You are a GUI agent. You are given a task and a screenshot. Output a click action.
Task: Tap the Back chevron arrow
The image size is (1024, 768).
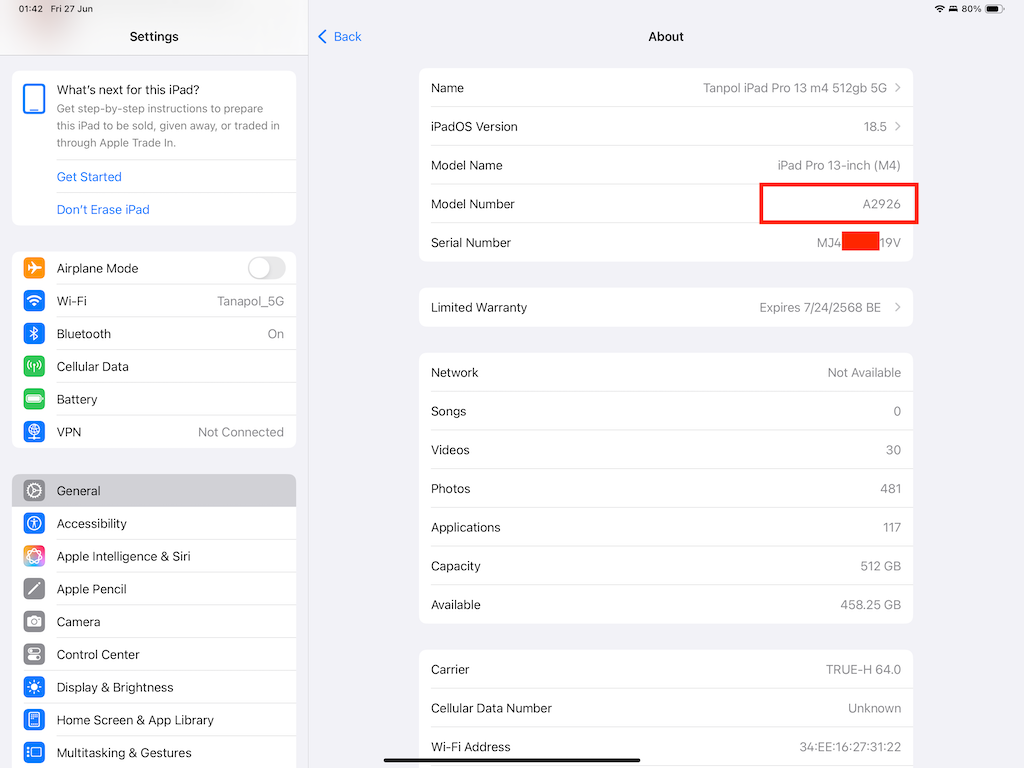[x=322, y=37]
